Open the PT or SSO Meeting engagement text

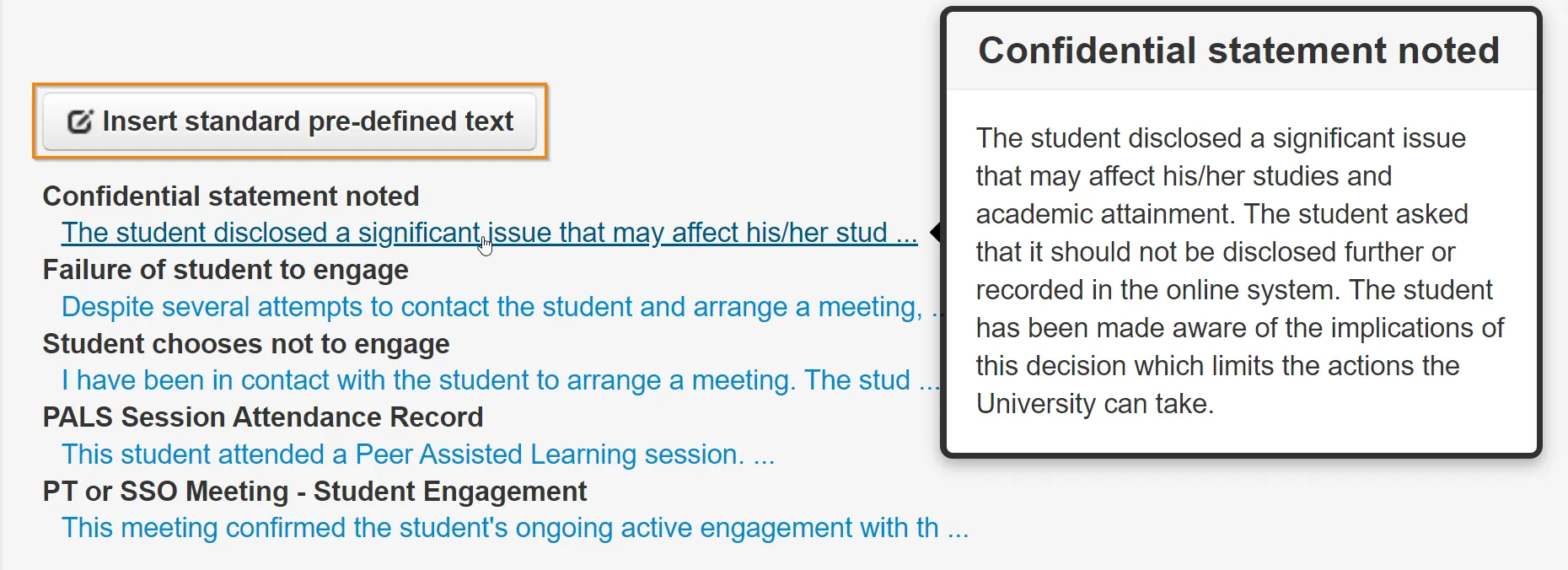(x=506, y=528)
